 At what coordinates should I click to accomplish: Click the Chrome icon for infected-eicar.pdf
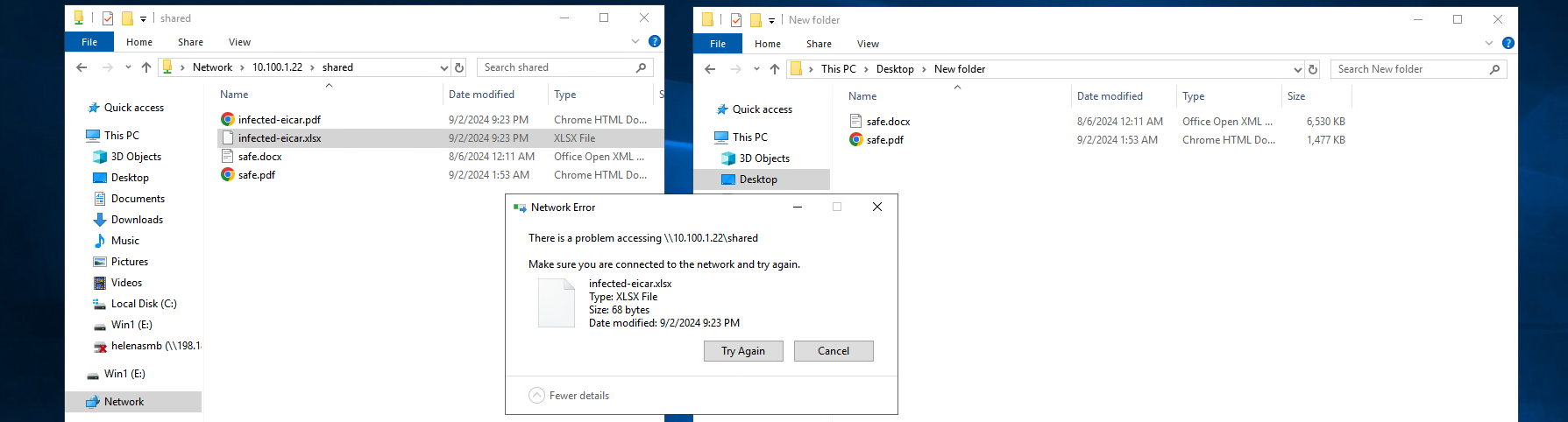tap(227, 120)
